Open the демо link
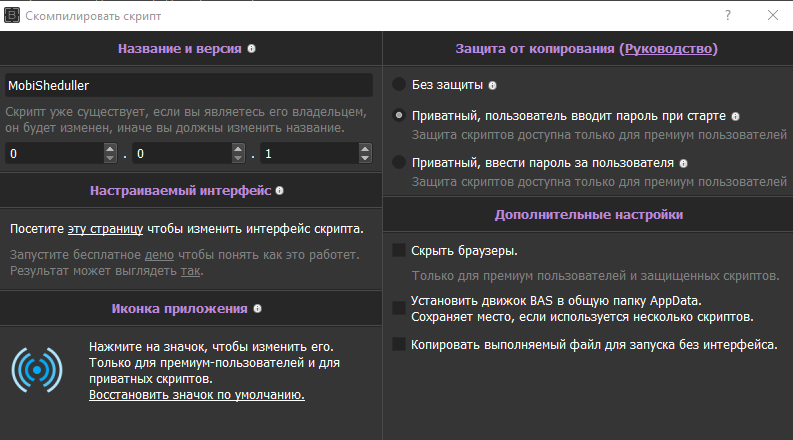The width and height of the screenshot is (793, 440). pos(159,255)
